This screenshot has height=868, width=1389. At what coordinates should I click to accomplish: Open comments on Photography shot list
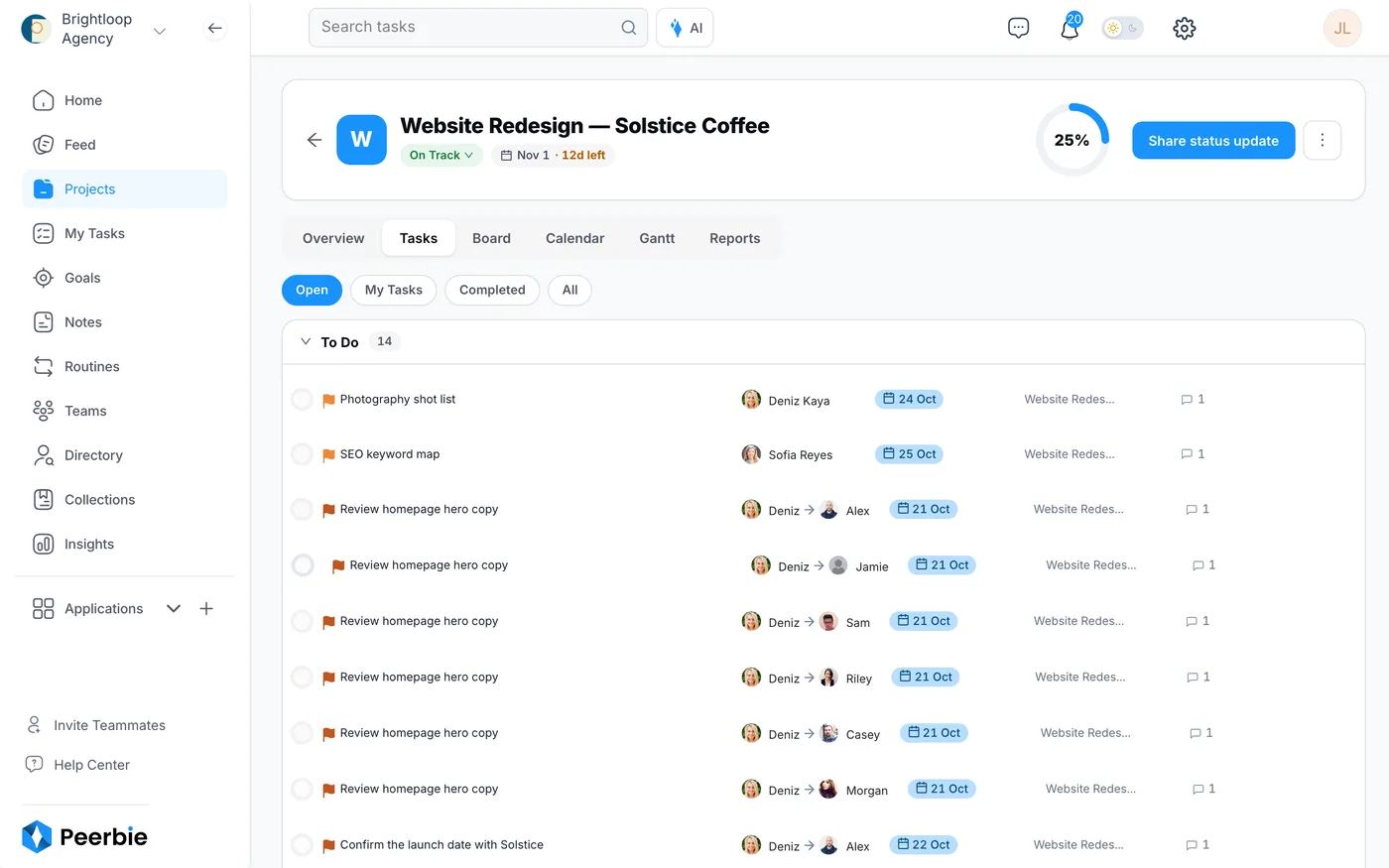click(x=1193, y=399)
